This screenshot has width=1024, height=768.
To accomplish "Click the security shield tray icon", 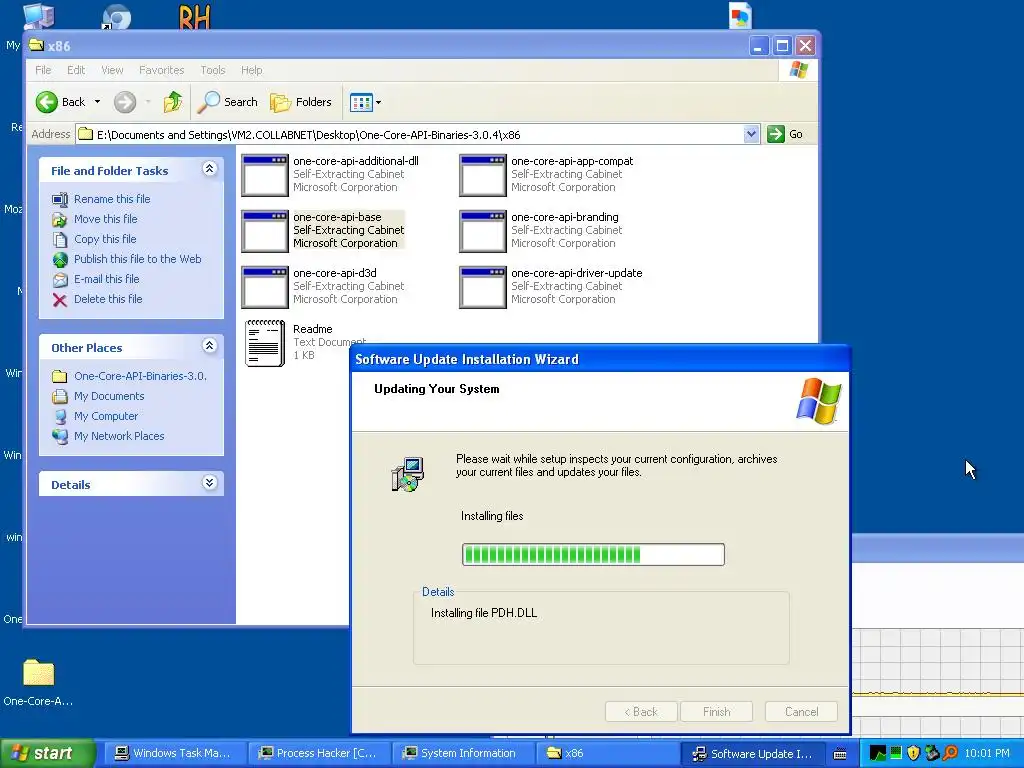I will (x=914, y=753).
